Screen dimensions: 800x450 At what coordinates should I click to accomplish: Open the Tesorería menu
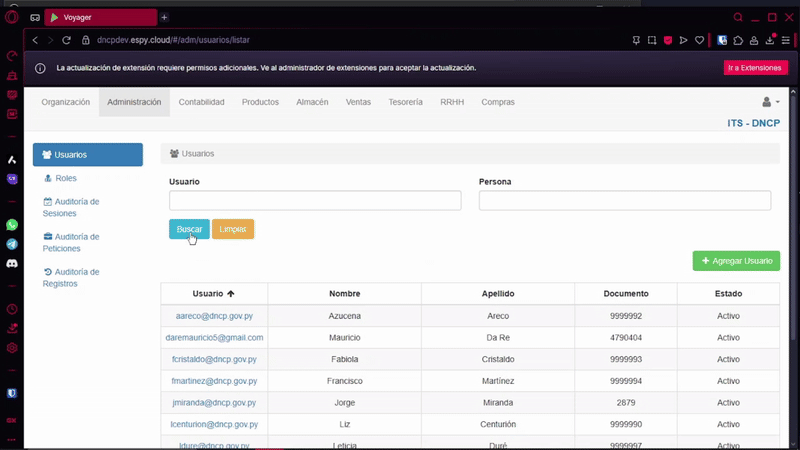pos(405,102)
